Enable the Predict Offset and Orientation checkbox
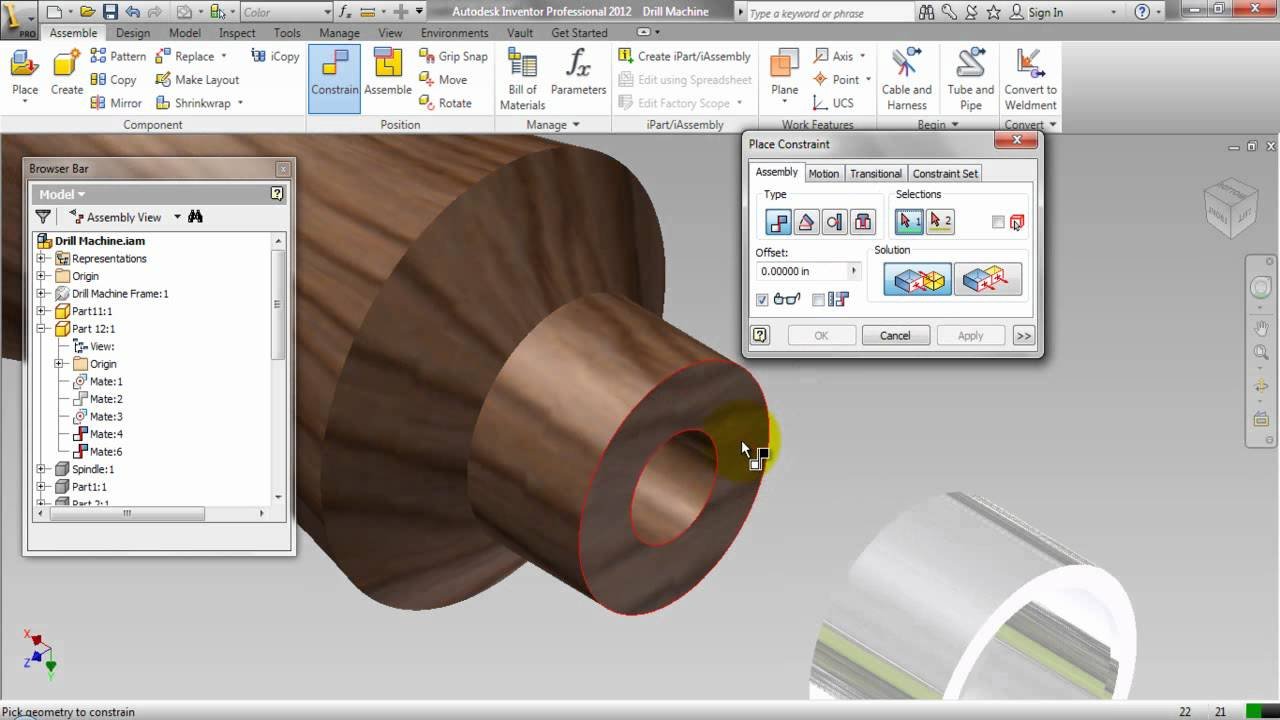Image resolution: width=1280 pixels, height=720 pixels. click(x=818, y=300)
